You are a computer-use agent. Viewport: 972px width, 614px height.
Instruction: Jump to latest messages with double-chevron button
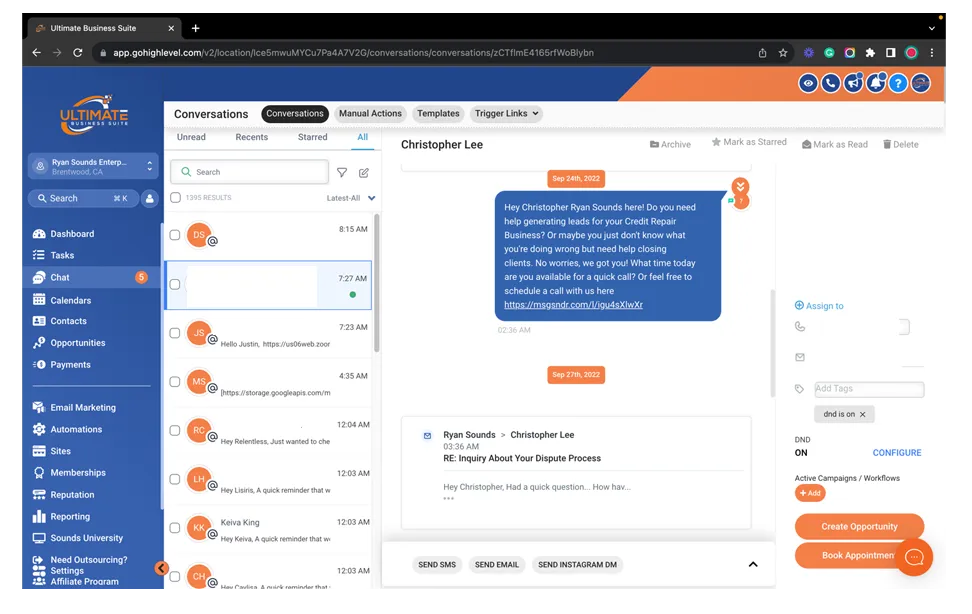point(740,186)
